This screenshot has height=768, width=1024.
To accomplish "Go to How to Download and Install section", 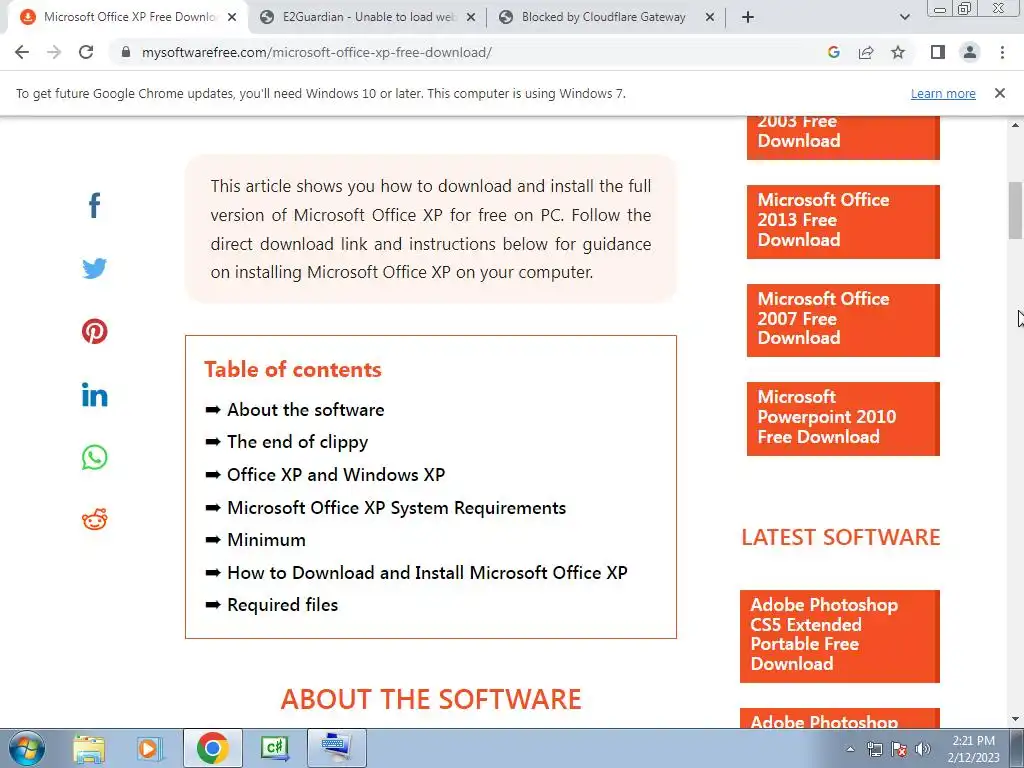I will tap(427, 573).
